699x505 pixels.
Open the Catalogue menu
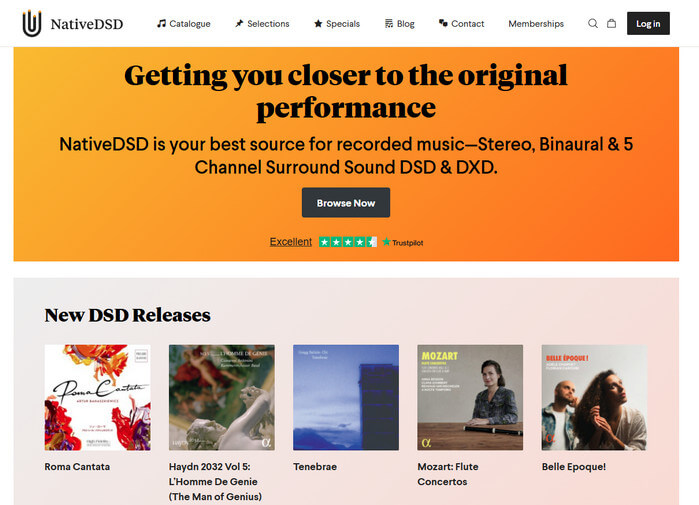pos(184,24)
